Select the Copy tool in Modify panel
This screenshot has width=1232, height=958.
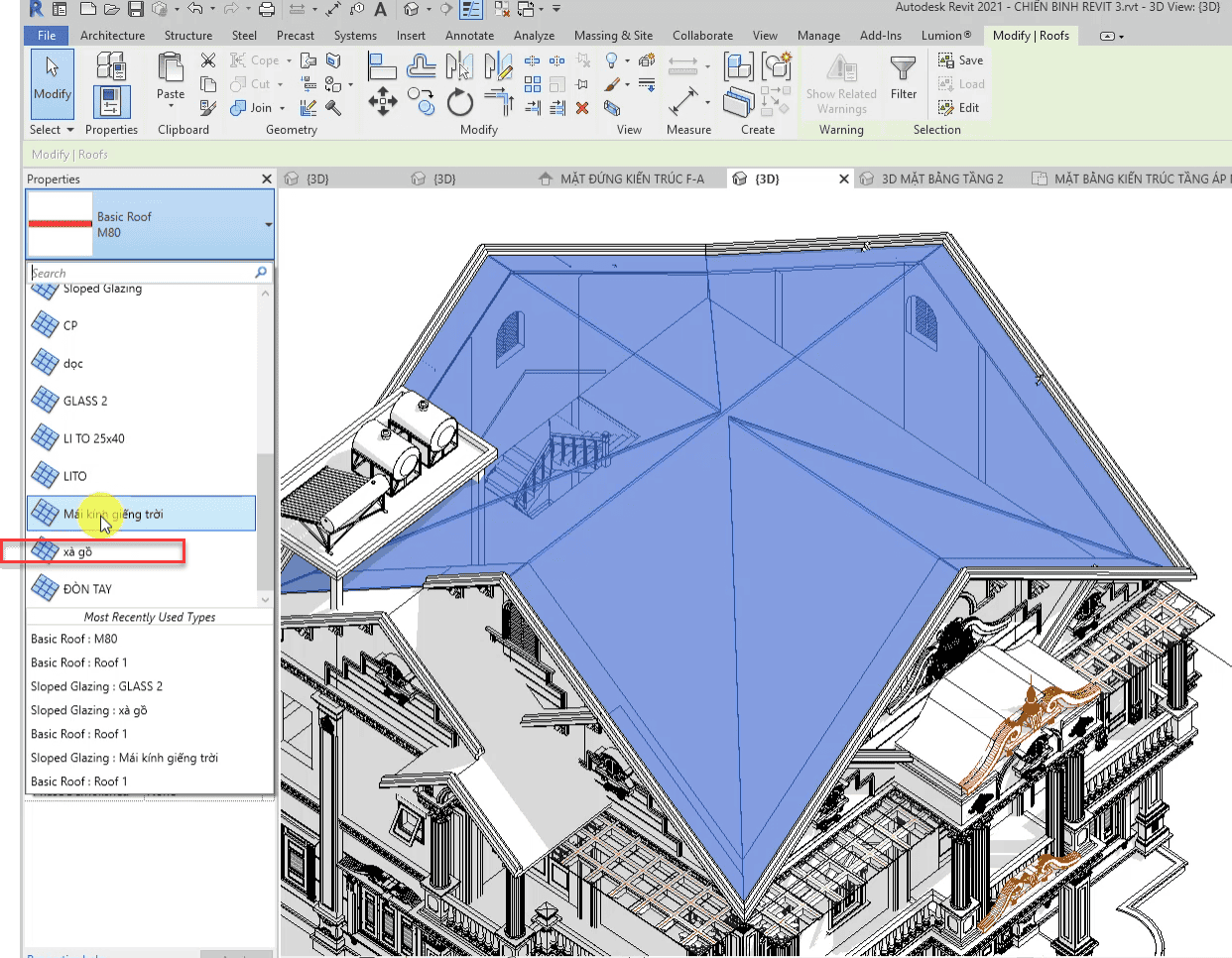click(421, 101)
